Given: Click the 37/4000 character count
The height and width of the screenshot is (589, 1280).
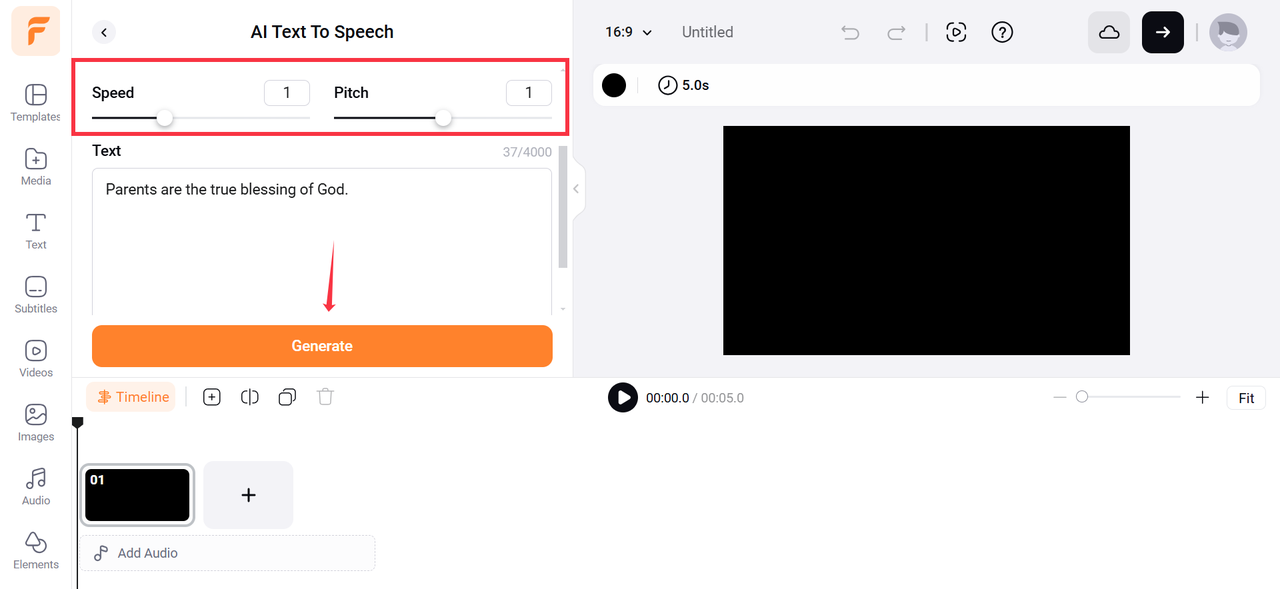Looking at the screenshot, I should (527, 152).
